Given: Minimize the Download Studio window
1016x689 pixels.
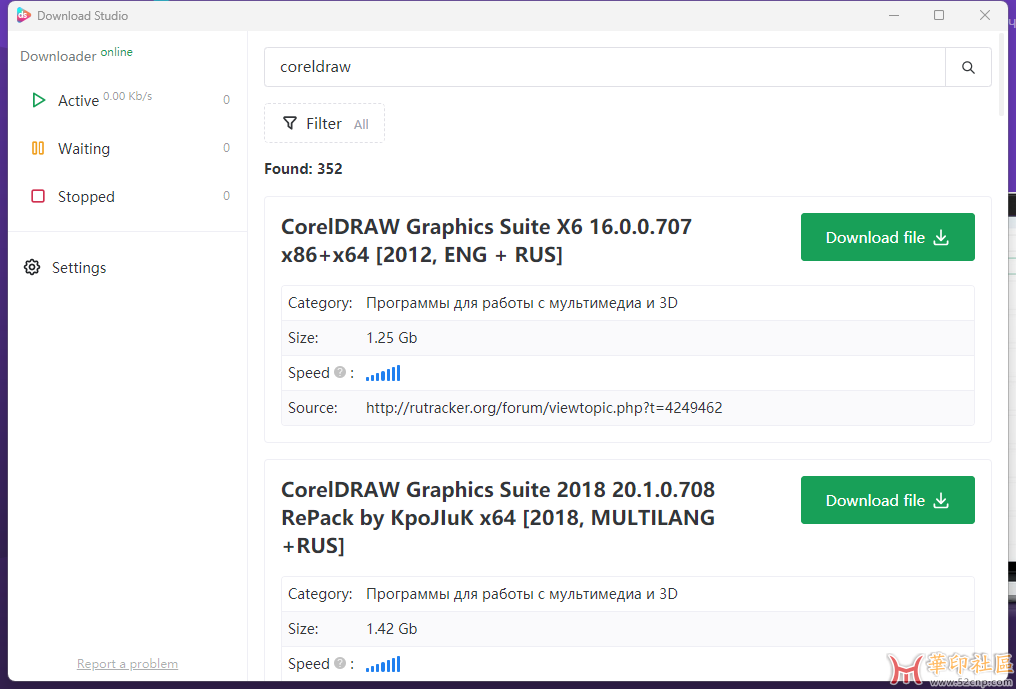Looking at the screenshot, I should point(894,15).
